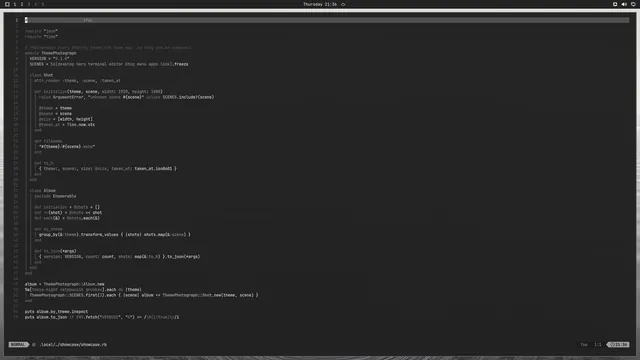Open the launcher icon in the top bar
This screenshot has width=640, height=360.
[x=7, y=4]
